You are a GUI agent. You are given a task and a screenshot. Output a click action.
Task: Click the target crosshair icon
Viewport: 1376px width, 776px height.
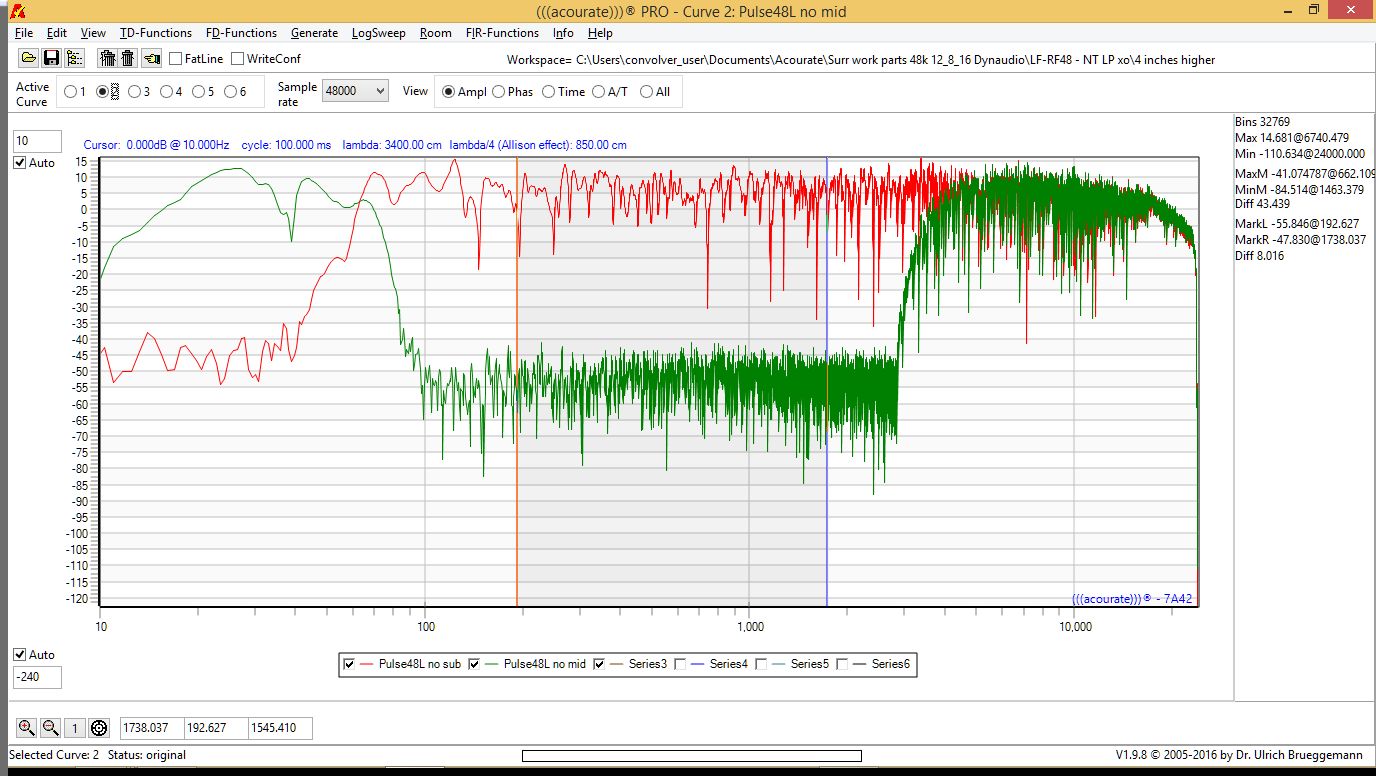pos(98,728)
